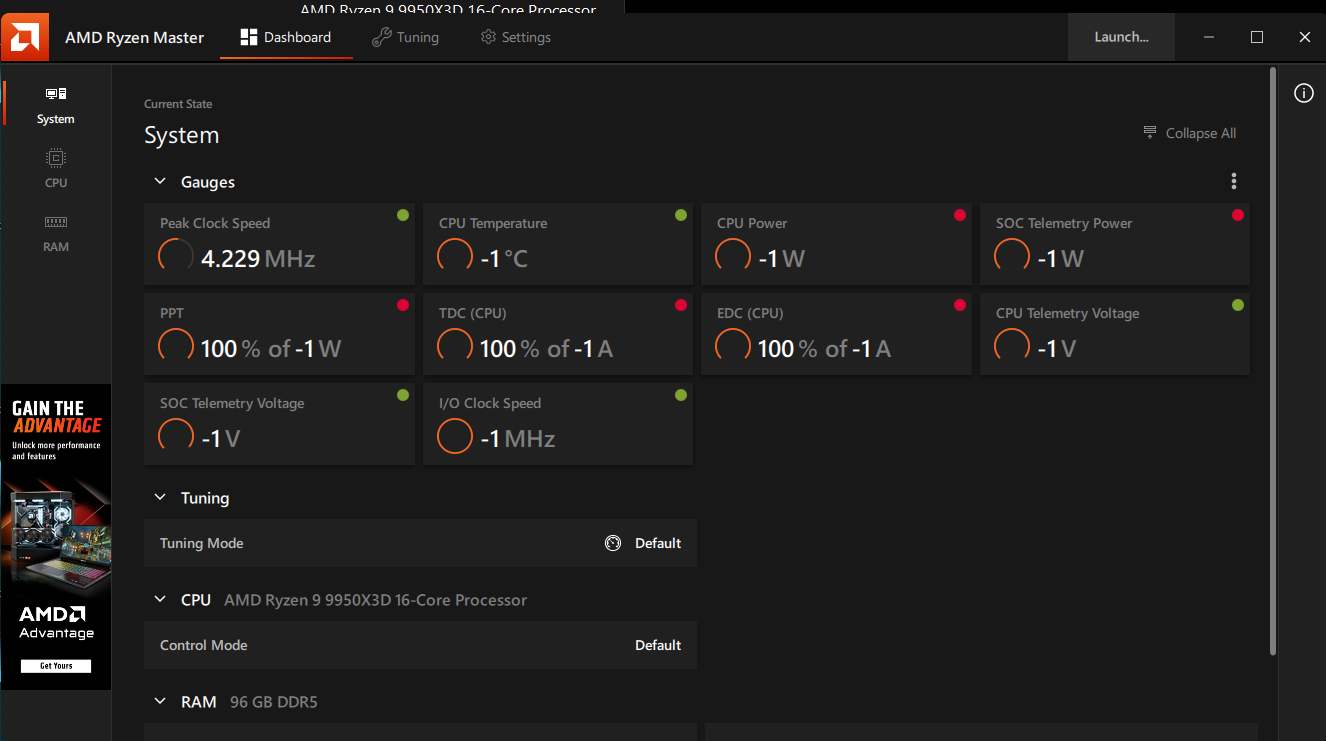Click the Peak Clock Speed gauge ring
This screenshot has width=1326, height=741.
tap(176, 257)
